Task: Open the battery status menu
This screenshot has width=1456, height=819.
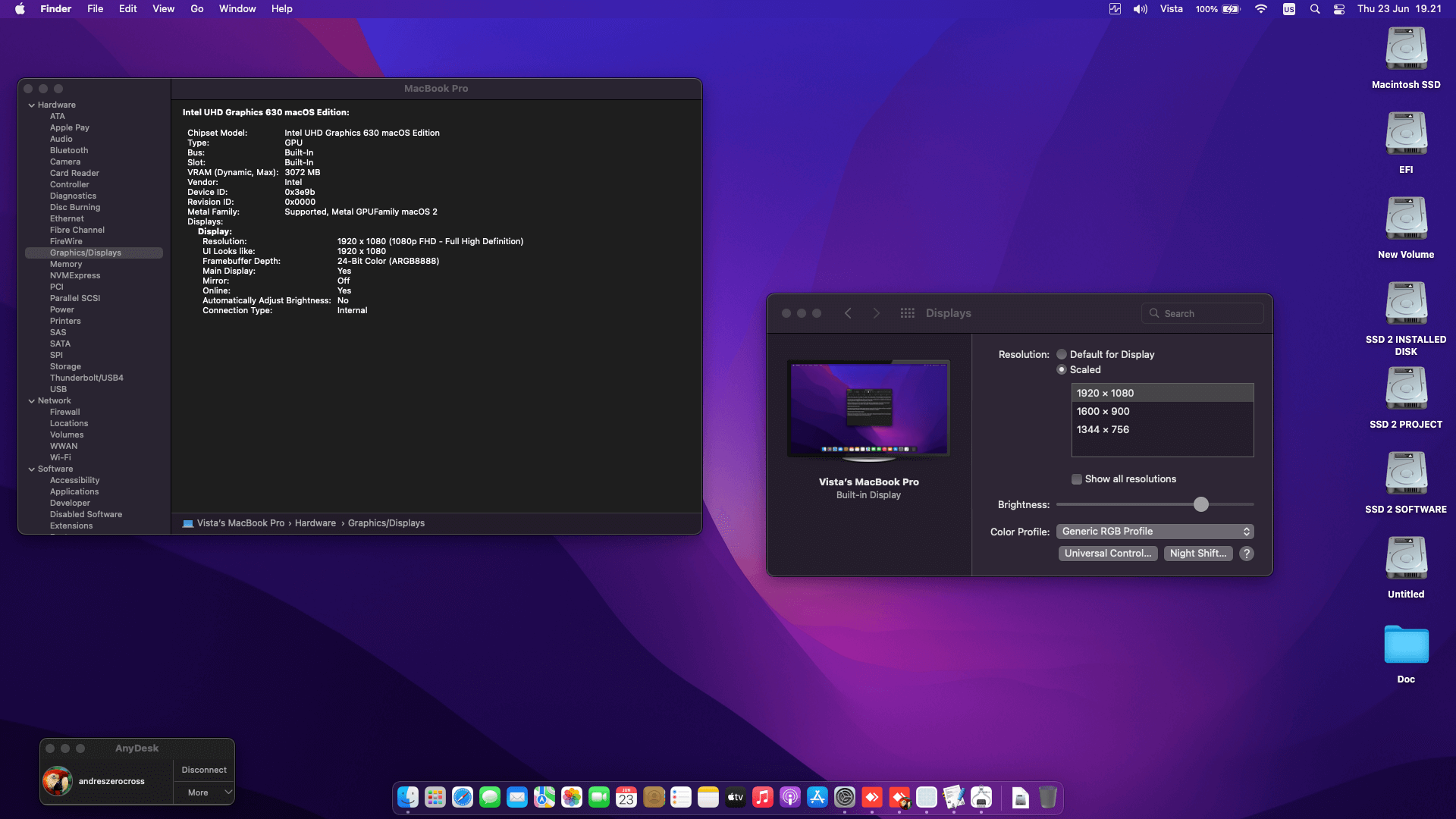Action: [1218, 9]
